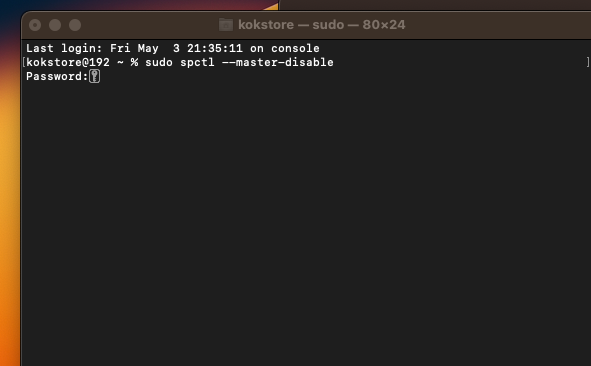Image resolution: width=591 pixels, height=366 pixels.
Task: Click the word "sudo" in the command
Action: [x=159, y=62]
